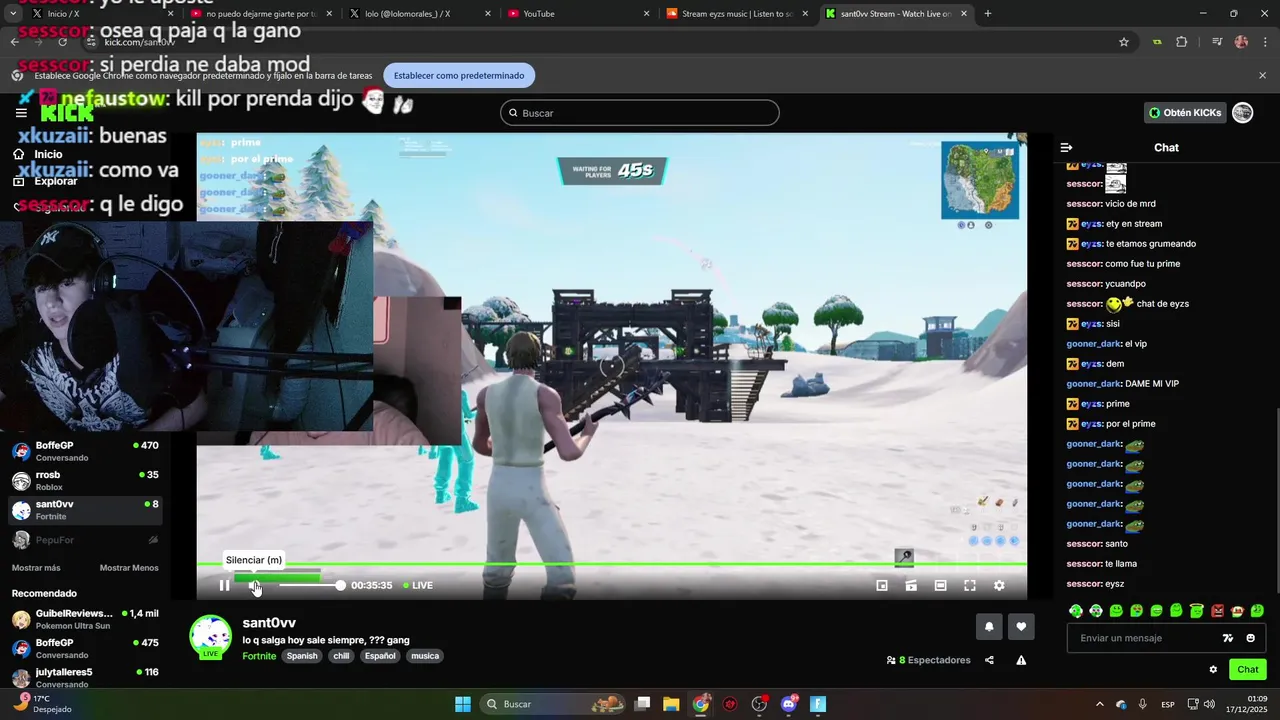Report the stream with warning icon
The image size is (1280, 720).
tap(1021, 660)
